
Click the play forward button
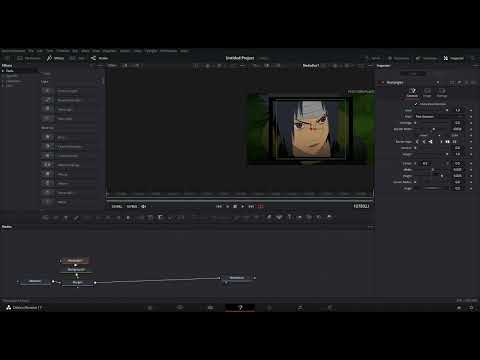[243, 206]
